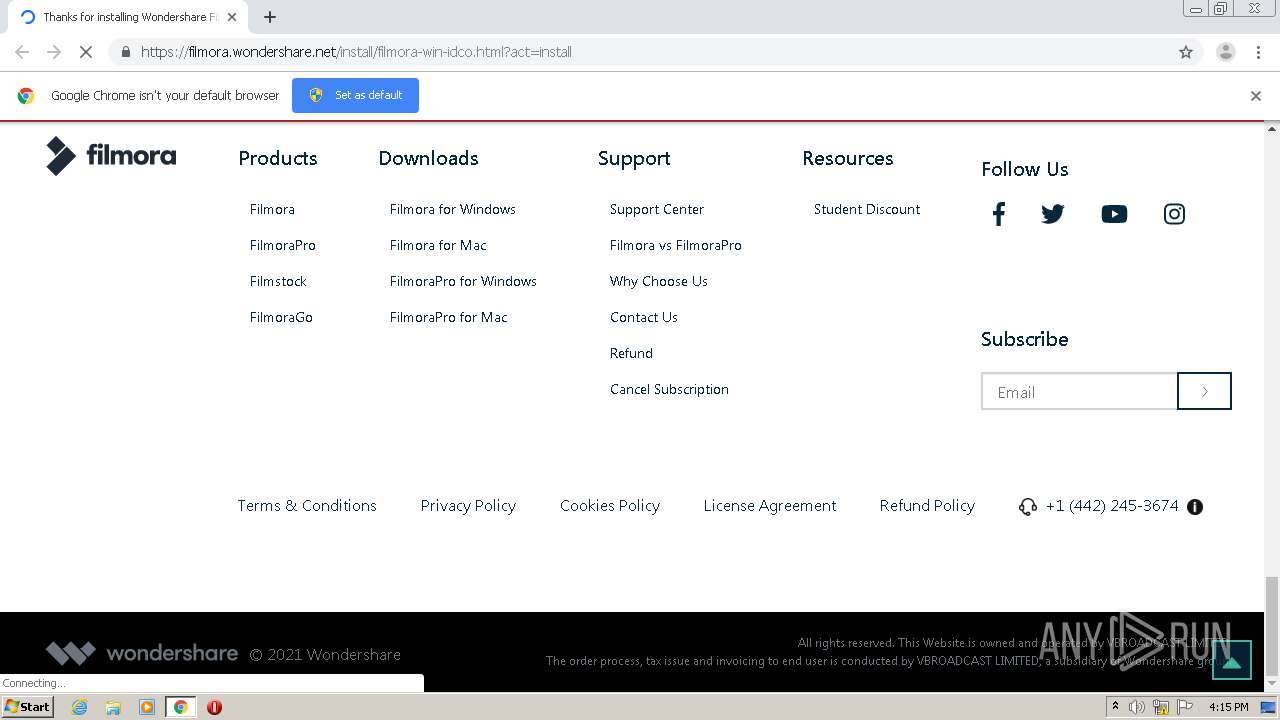The width and height of the screenshot is (1280, 720).
Task: Open the Contact Us page
Action: [x=644, y=317]
